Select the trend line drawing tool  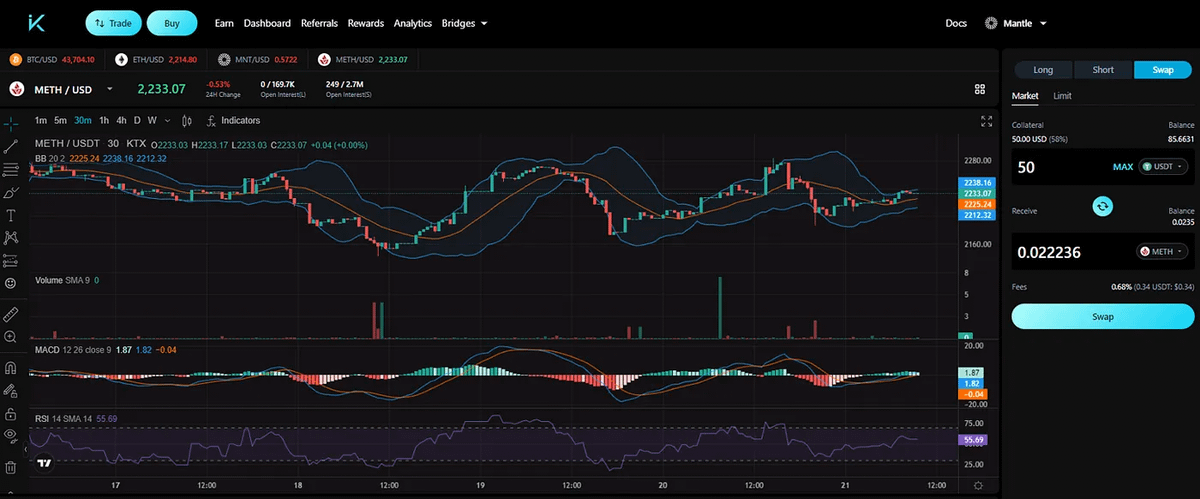[x=11, y=146]
